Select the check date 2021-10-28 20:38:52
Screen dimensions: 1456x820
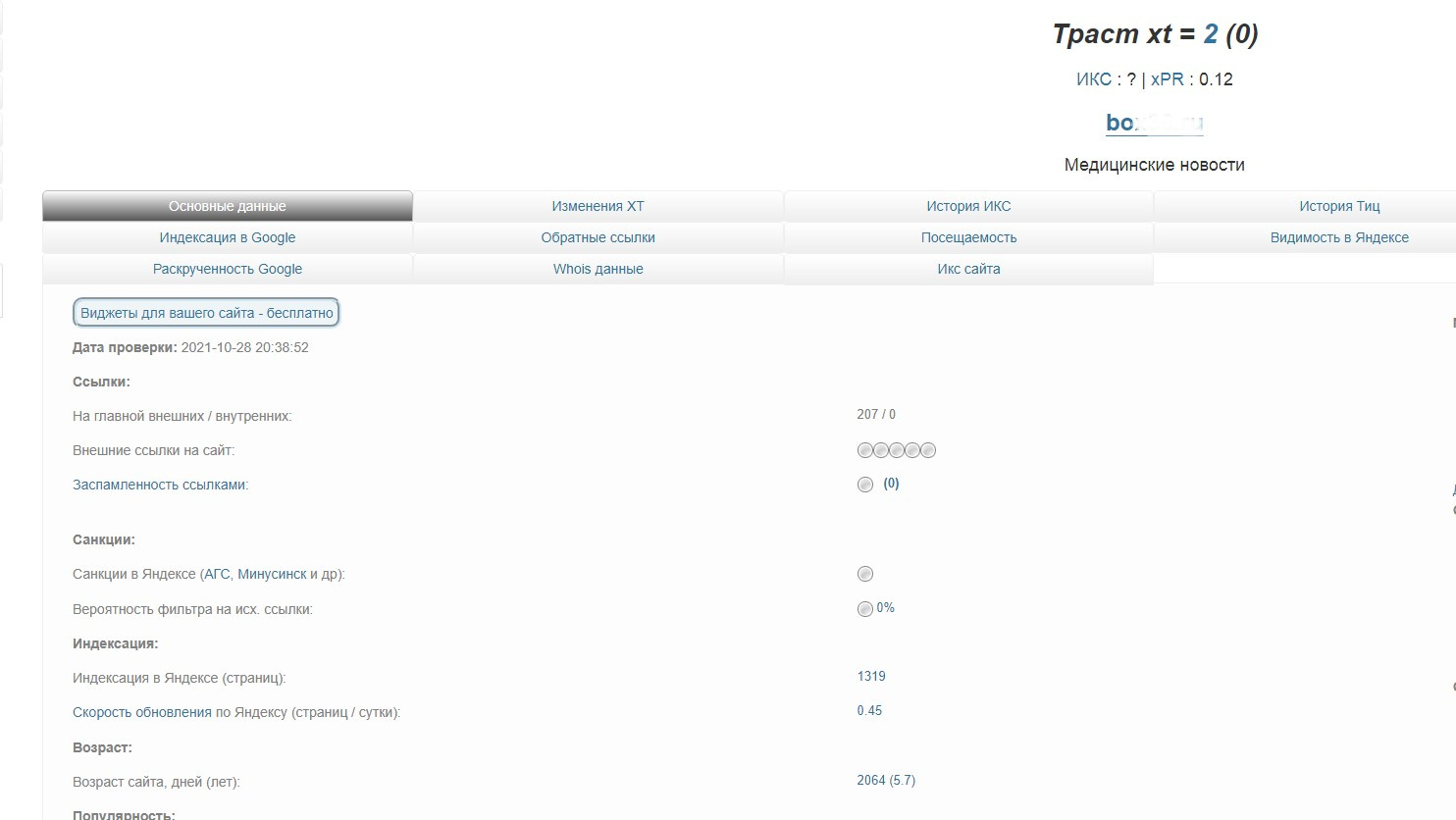click(245, 347)
